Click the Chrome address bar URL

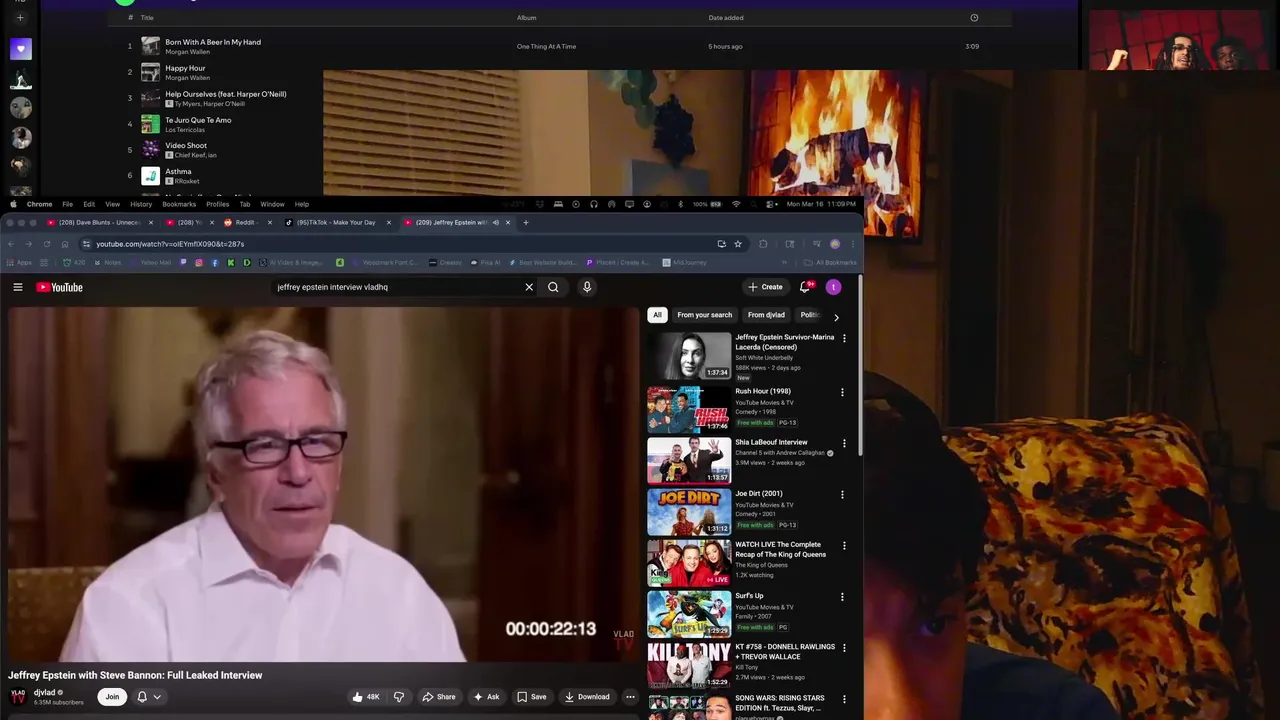coord(170,244)
